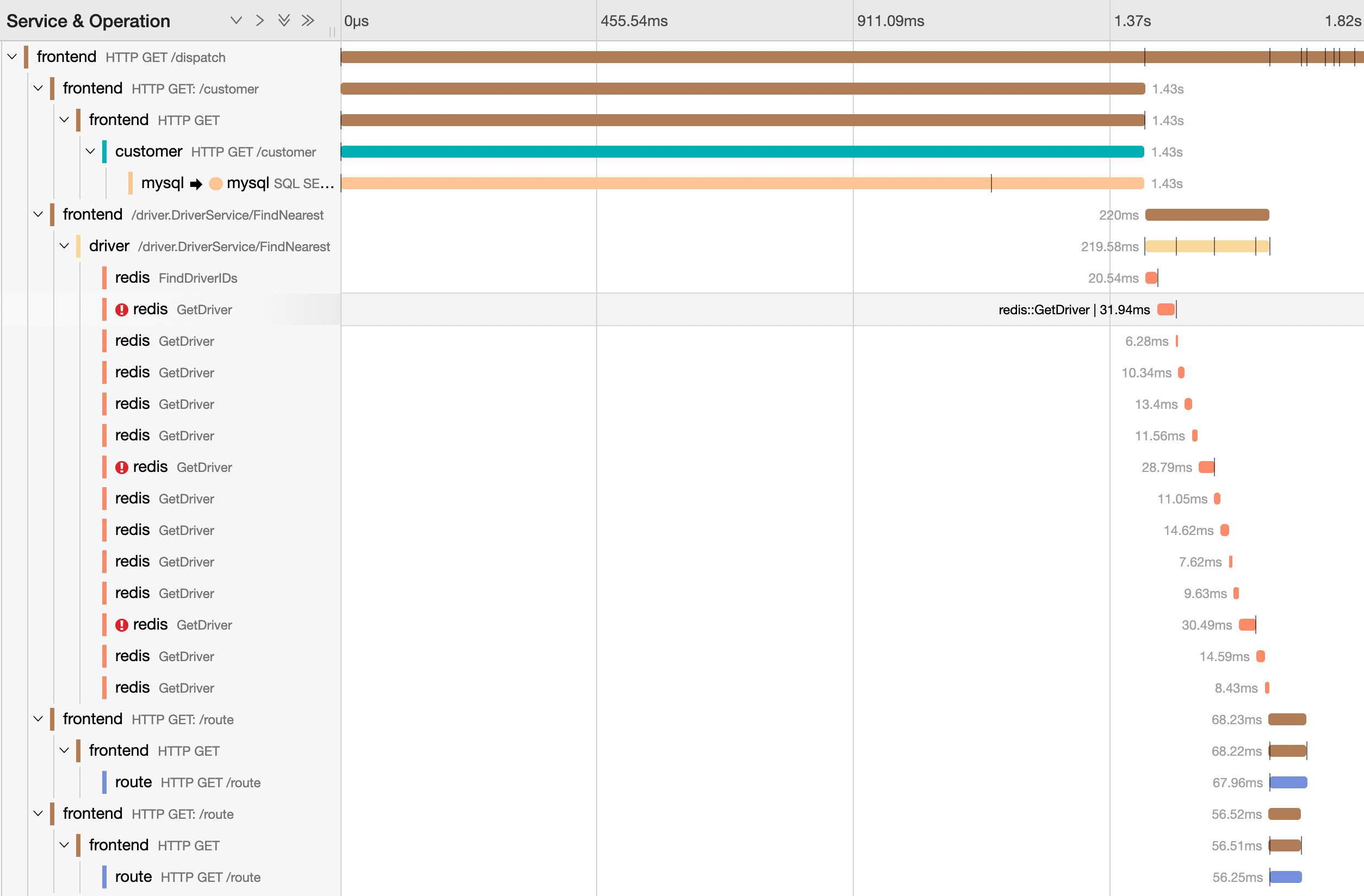Click error icon on the 28.79ms redis GetDriver
The height and width of the screenshot is (896, 1364).
[x=121, y=468]
